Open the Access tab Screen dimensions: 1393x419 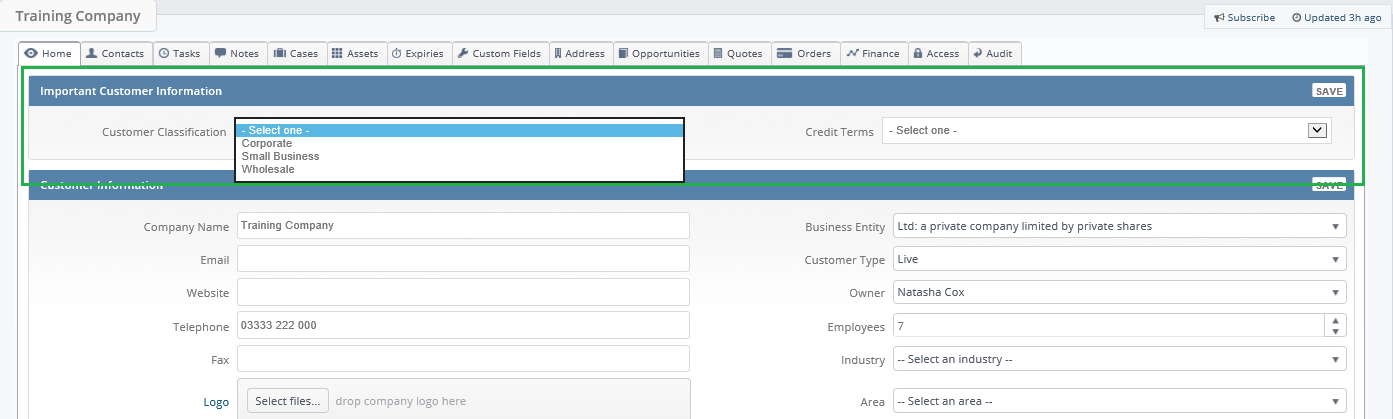point(936,53)
